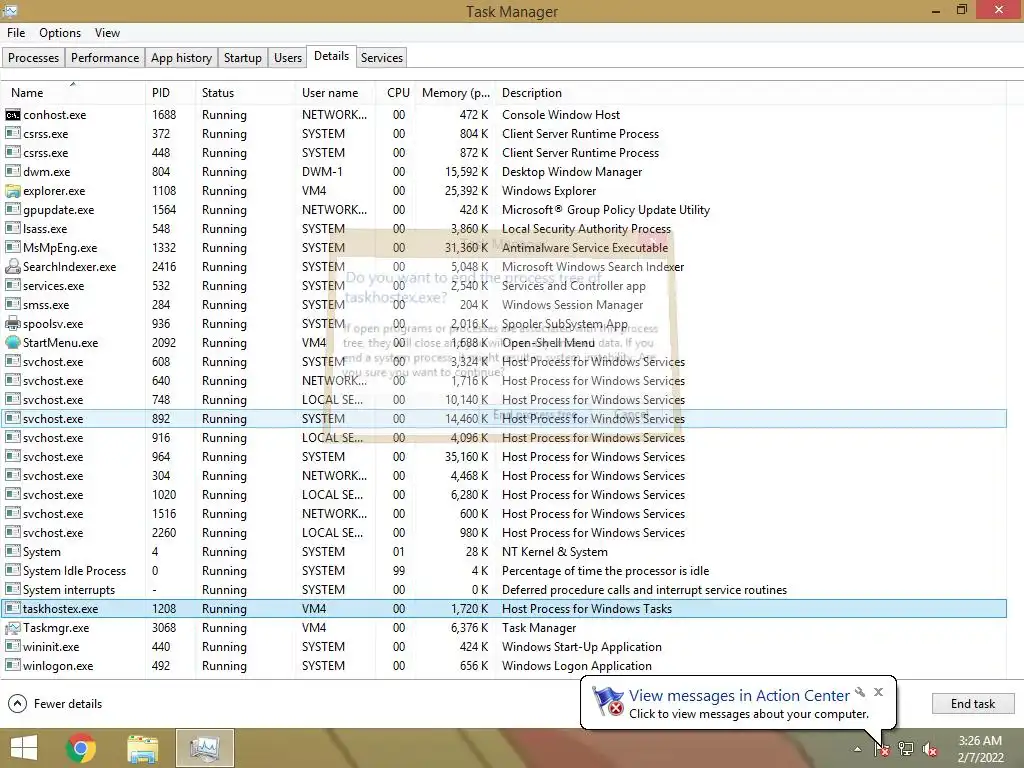This screenshot has width=1024, height=768.
Task: Click the SearchIndexer.exe process icon
Action: point(12,267)
